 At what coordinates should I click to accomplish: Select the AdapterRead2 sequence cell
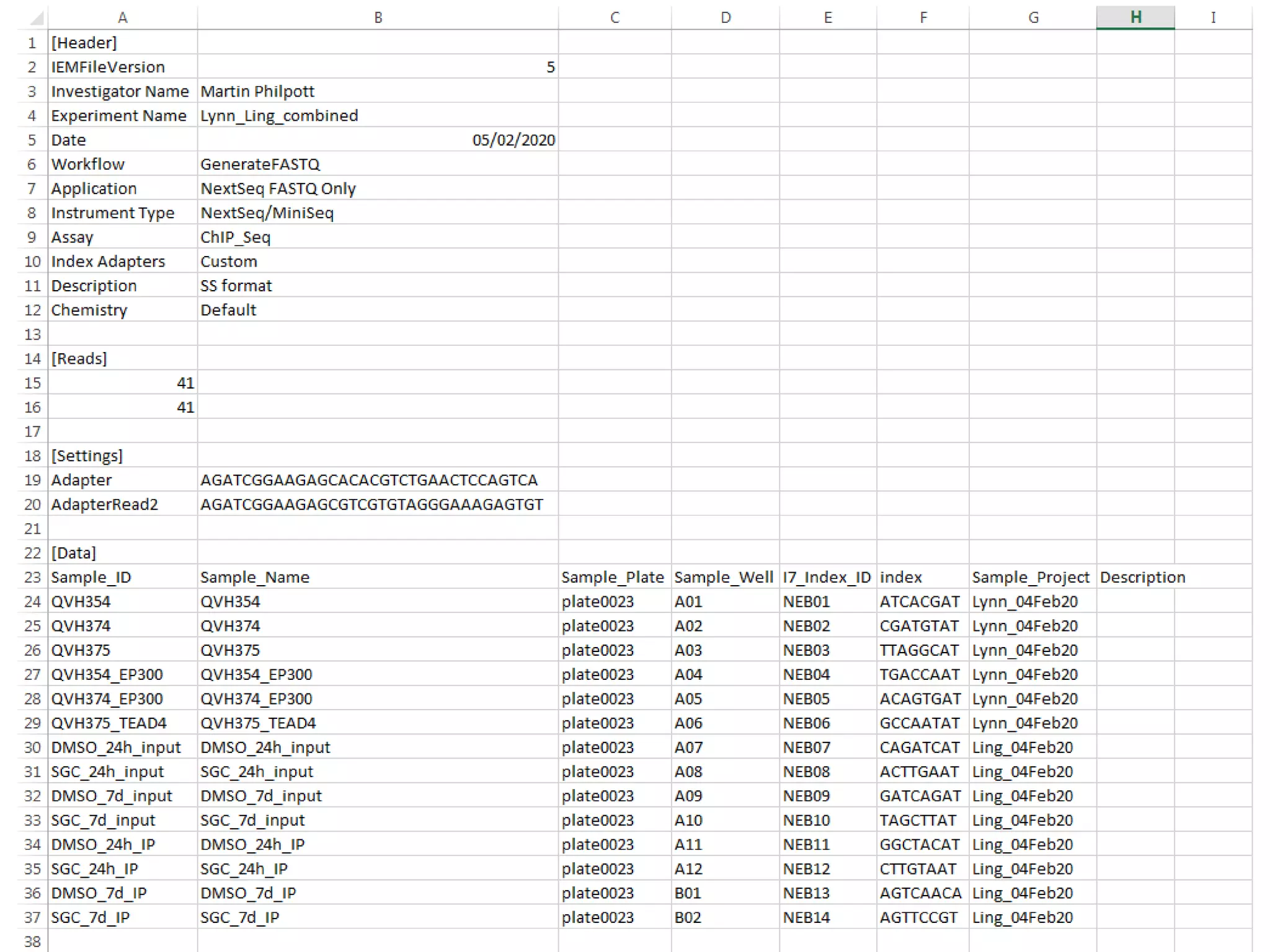pyautogui.click(x=378, y=505)
